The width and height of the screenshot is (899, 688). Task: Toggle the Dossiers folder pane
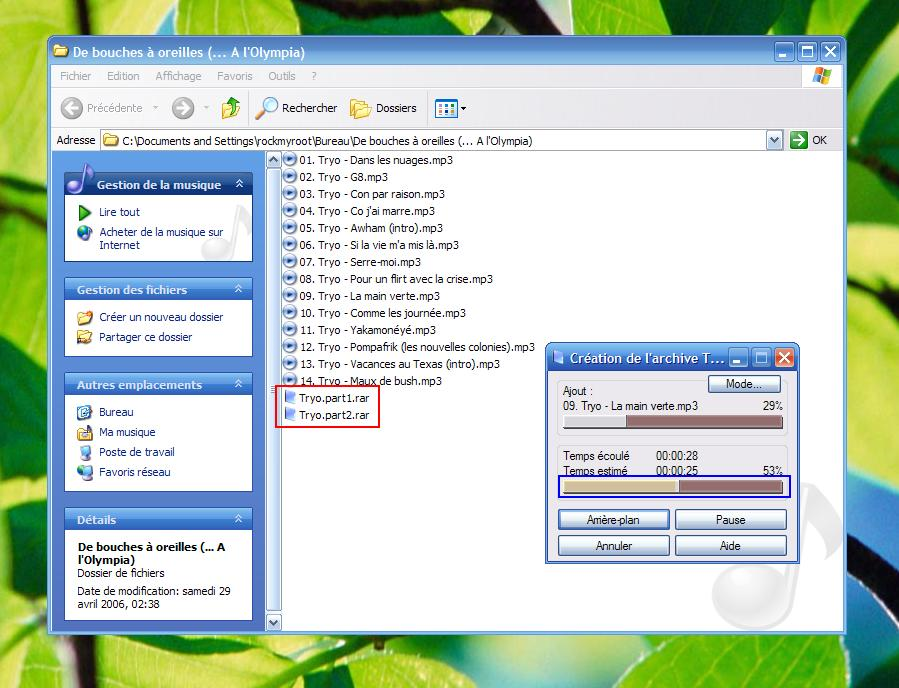(x=383, y=108)
